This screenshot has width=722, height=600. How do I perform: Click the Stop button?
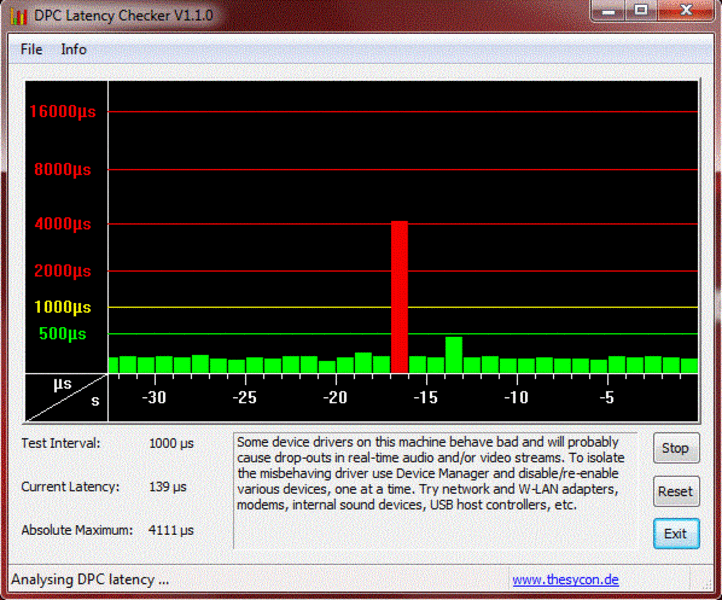click(x=676, y=448)
